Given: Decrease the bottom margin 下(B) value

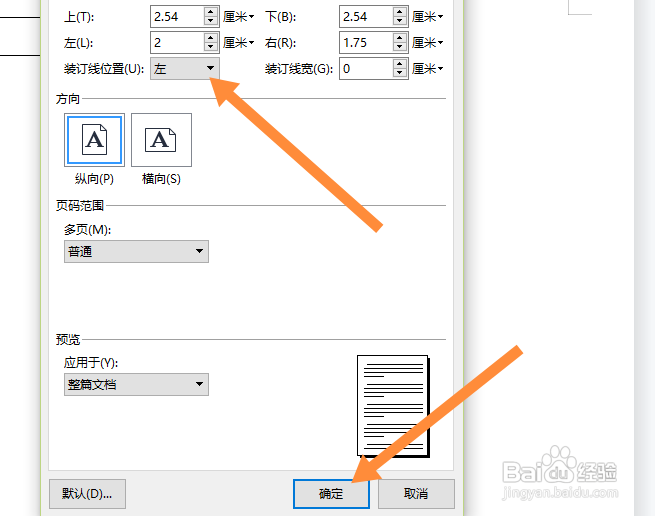Looking at the screenshot, I should [x=400, y=21].
